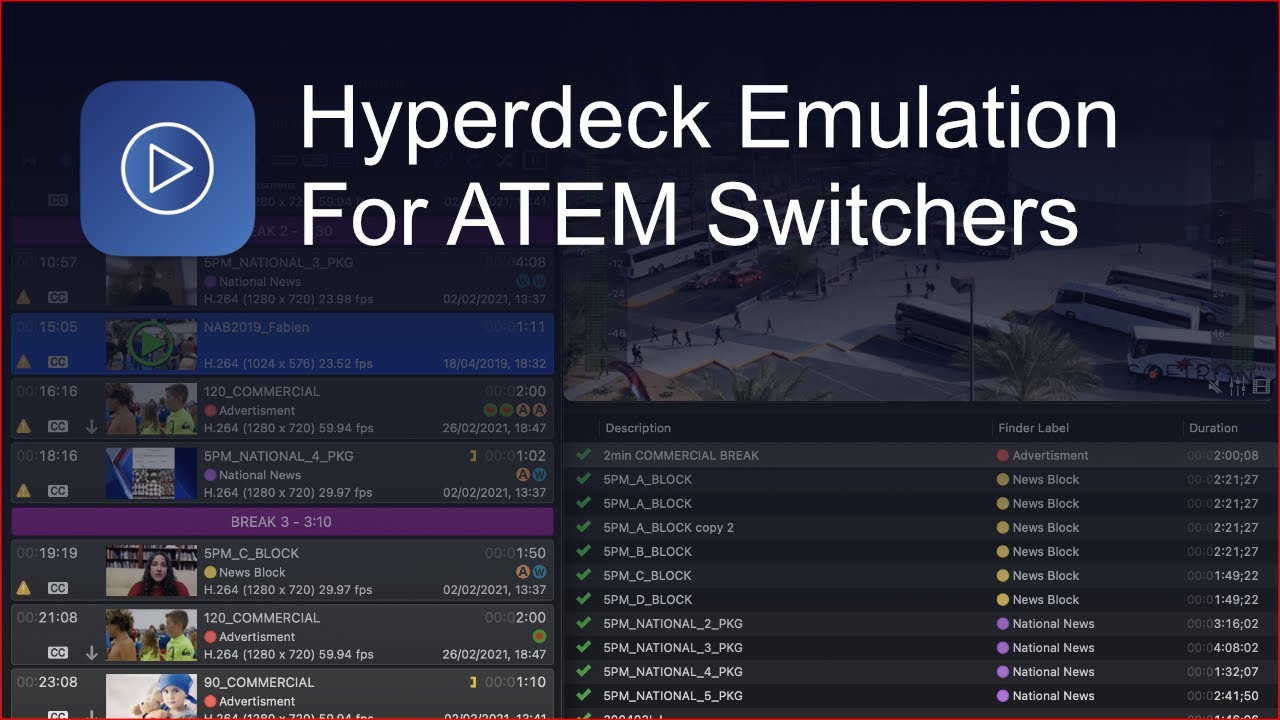Click the red Advertisment label dot in library
The width and height of the screenshot is (1280, 720).
point(1003,455)
